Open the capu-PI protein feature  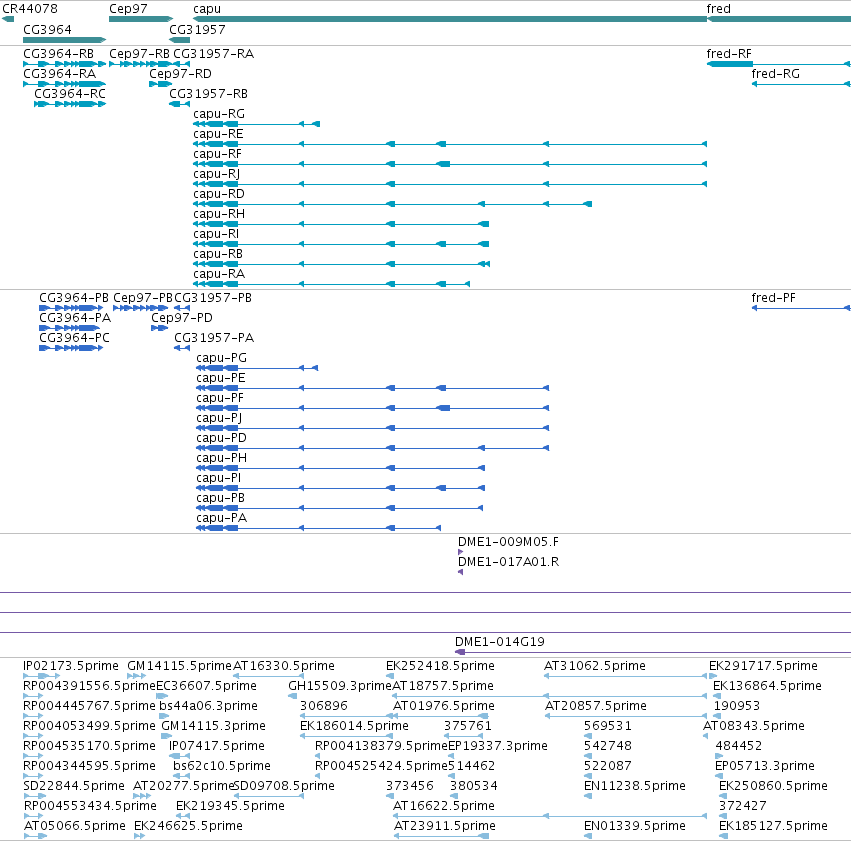click(x=340, y=488)
